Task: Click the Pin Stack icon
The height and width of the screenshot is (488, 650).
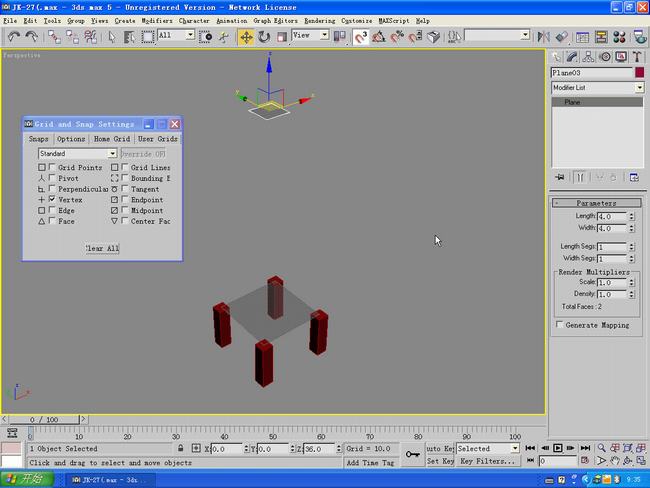Action: pyautogui.click(x=560, y=177)
